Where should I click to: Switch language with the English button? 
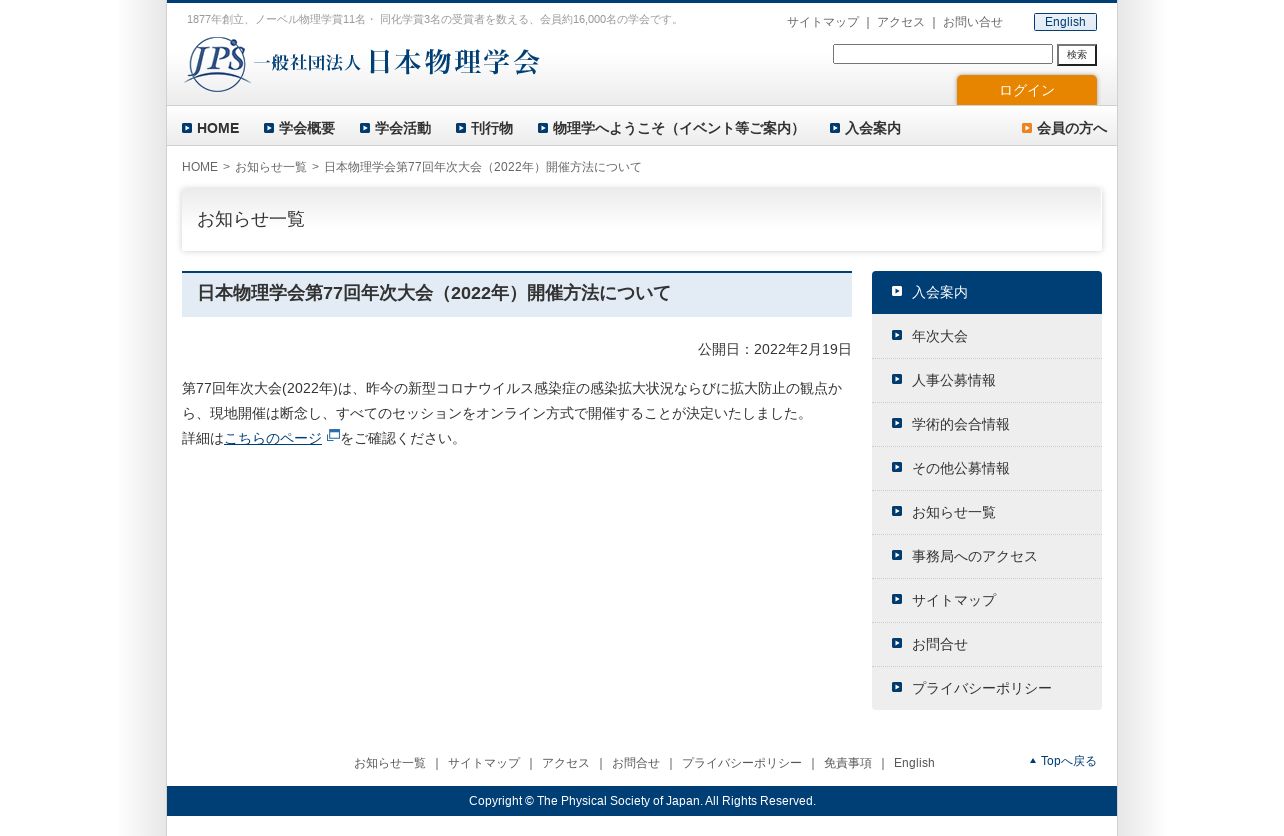1065,22
